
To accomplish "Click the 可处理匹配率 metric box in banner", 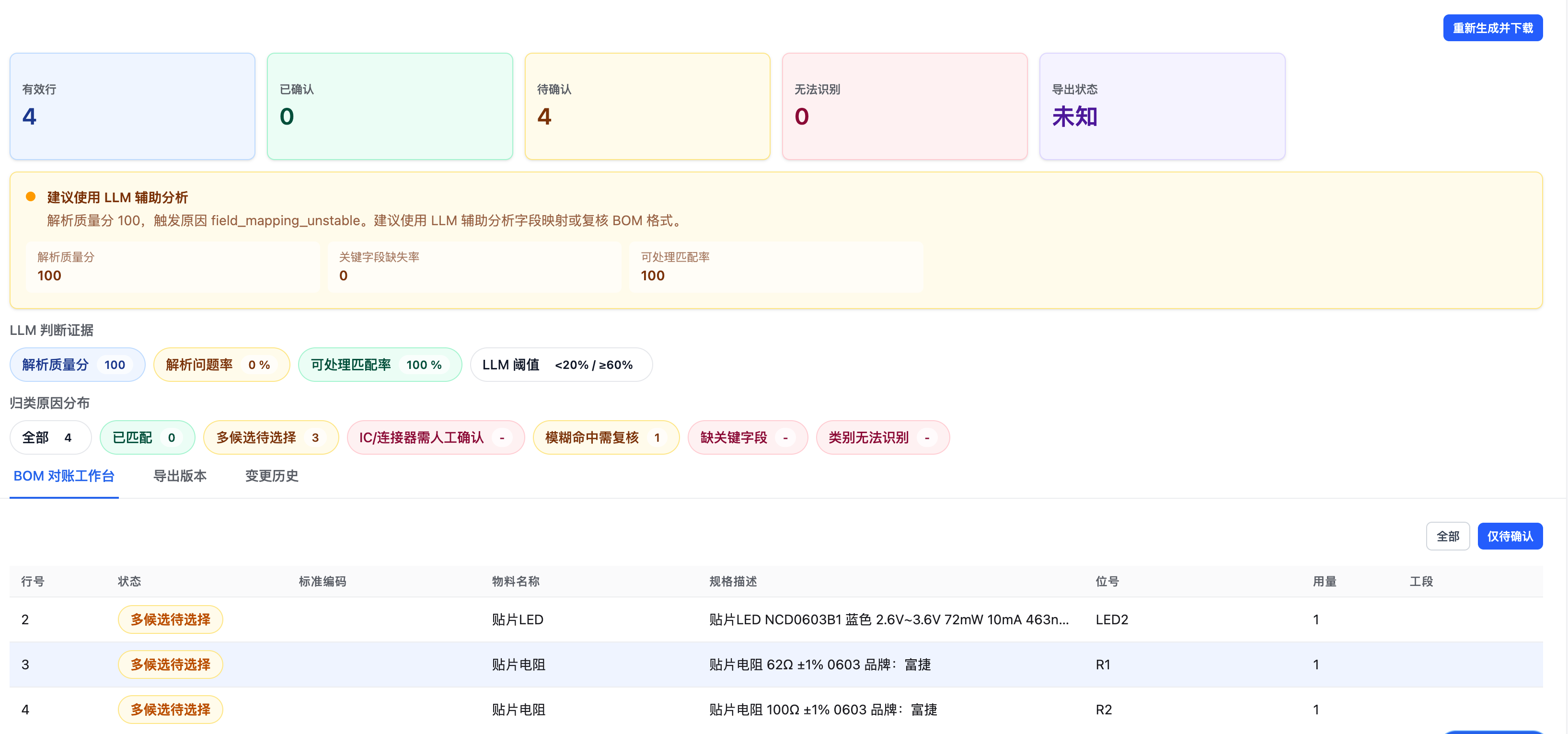I will coord(776,267).
